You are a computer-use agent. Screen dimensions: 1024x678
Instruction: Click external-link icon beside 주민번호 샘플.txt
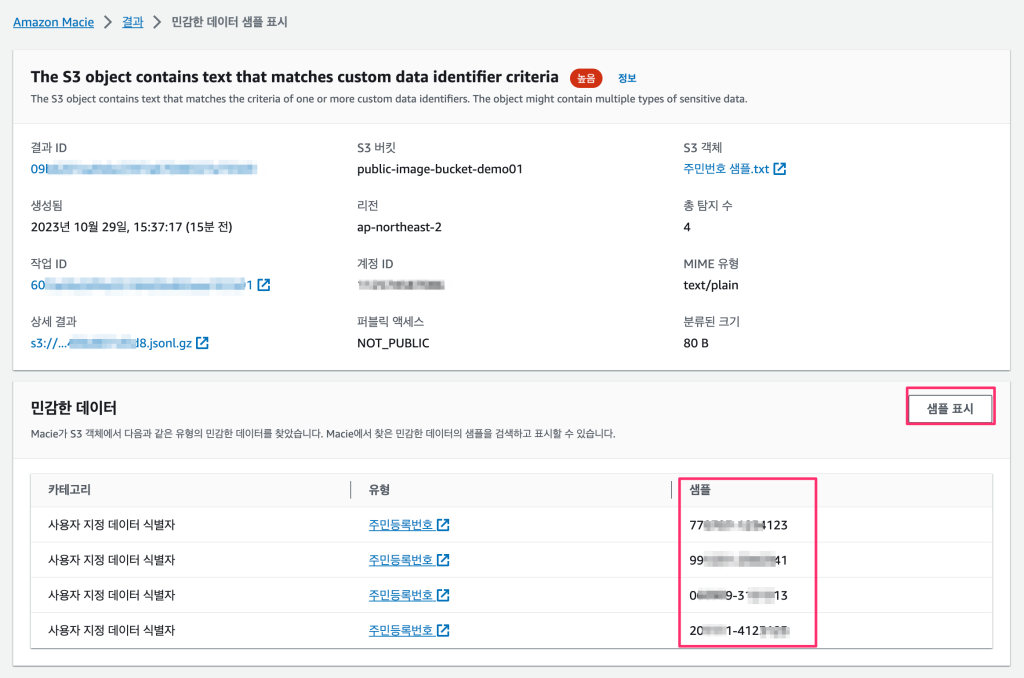tap(780, 169)
